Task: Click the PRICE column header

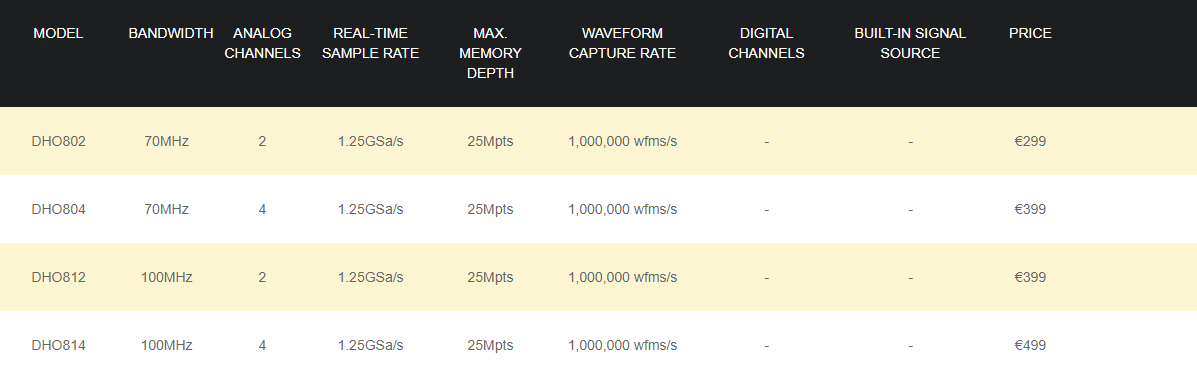Action: click(1030, 34)
